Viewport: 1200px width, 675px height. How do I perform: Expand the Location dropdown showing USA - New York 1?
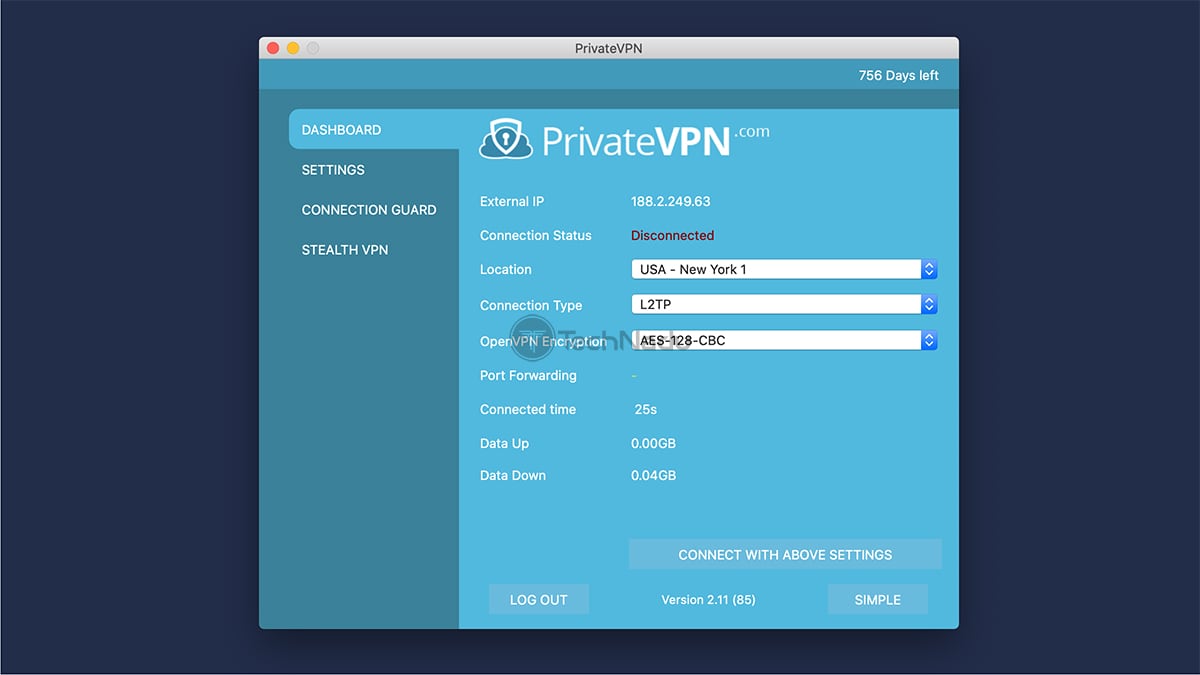click(784, 269)
